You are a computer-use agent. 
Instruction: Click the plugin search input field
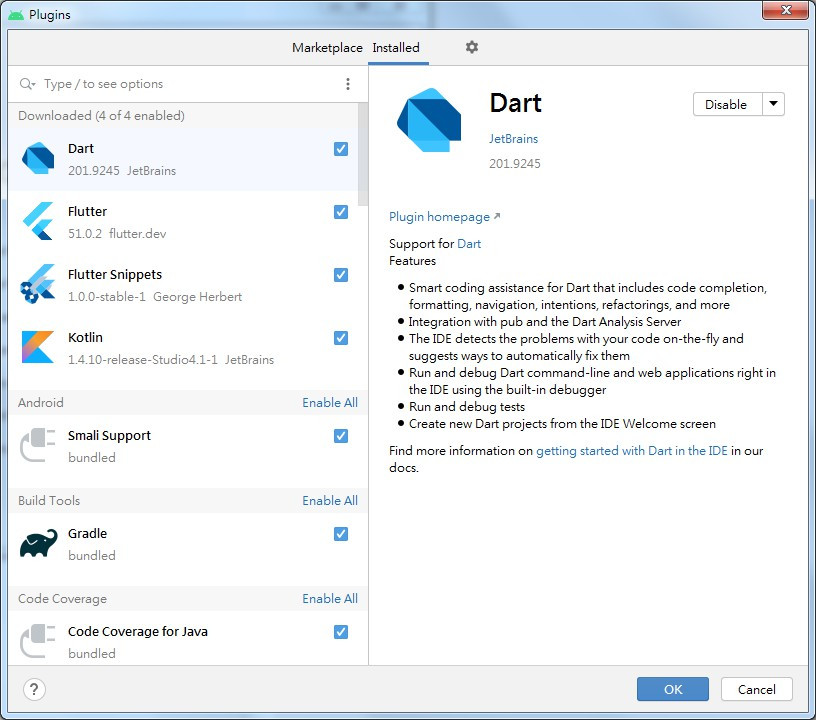point(190,84)
